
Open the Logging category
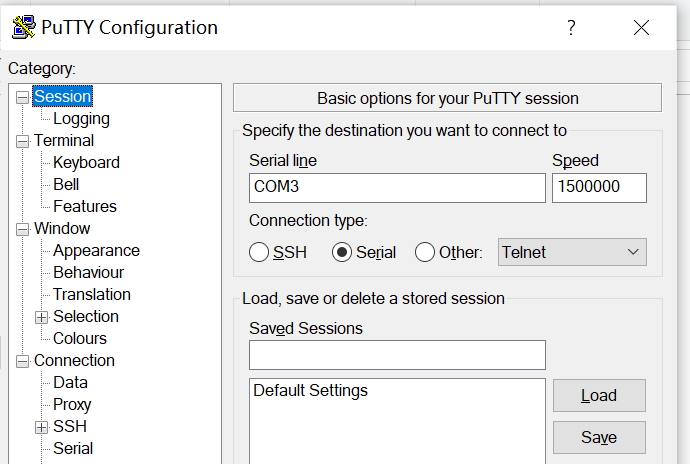tap(81, 118)
